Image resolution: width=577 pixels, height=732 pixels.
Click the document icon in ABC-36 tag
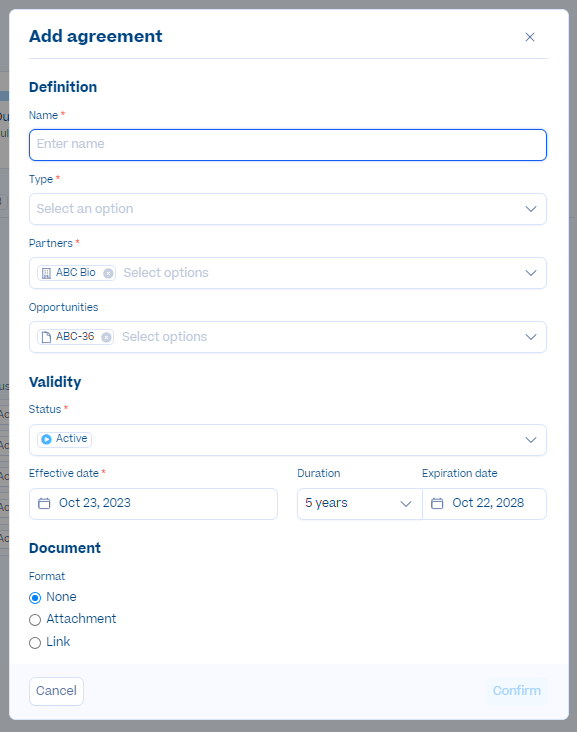pos(46,337)
